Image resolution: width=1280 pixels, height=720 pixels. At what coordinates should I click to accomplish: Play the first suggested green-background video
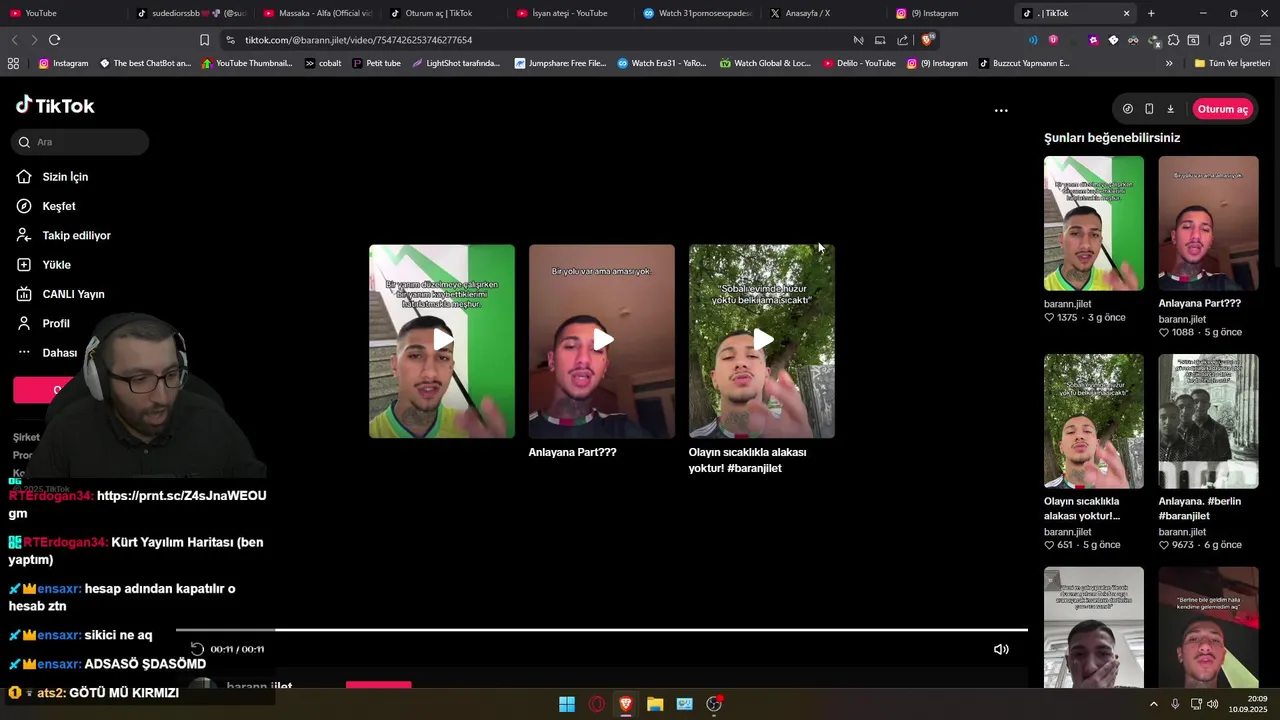442,341
